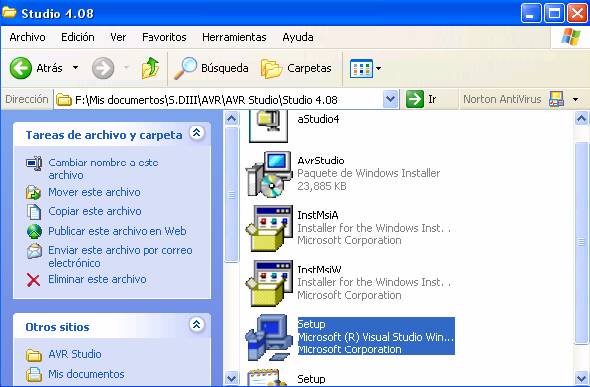Click the Copiar este archivo icon
Screen dimensions: 590x387
(34, 212)
